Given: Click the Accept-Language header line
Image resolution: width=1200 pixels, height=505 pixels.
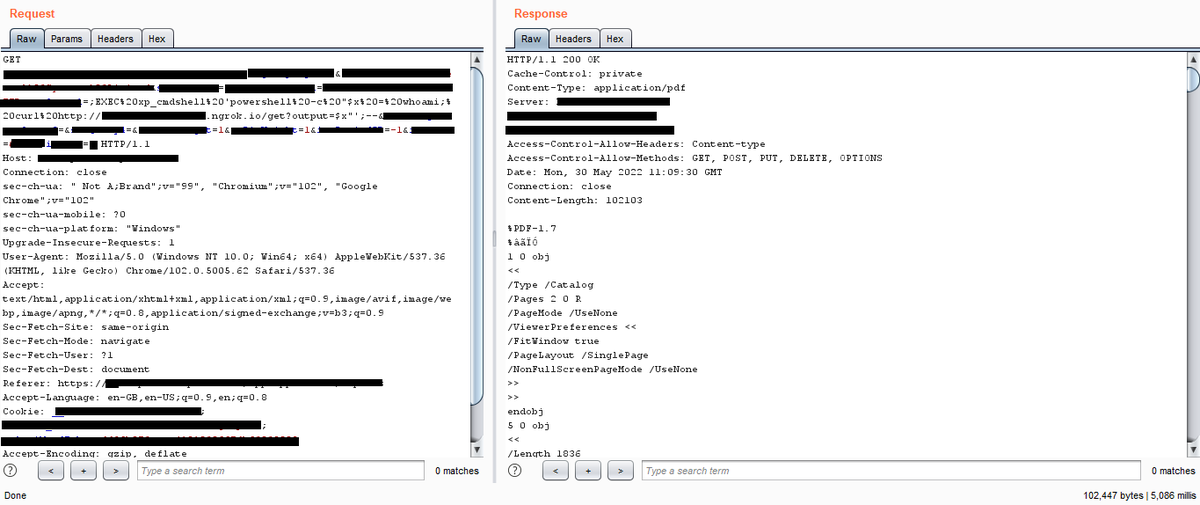Looking at the screenshot, I should (135, 397).
